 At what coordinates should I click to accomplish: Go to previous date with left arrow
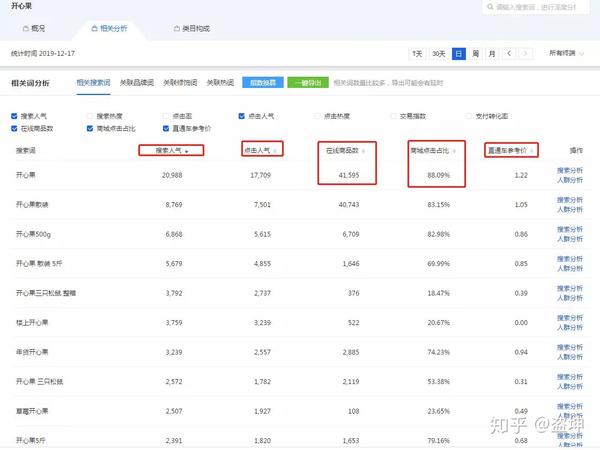[x=509, y=54]
